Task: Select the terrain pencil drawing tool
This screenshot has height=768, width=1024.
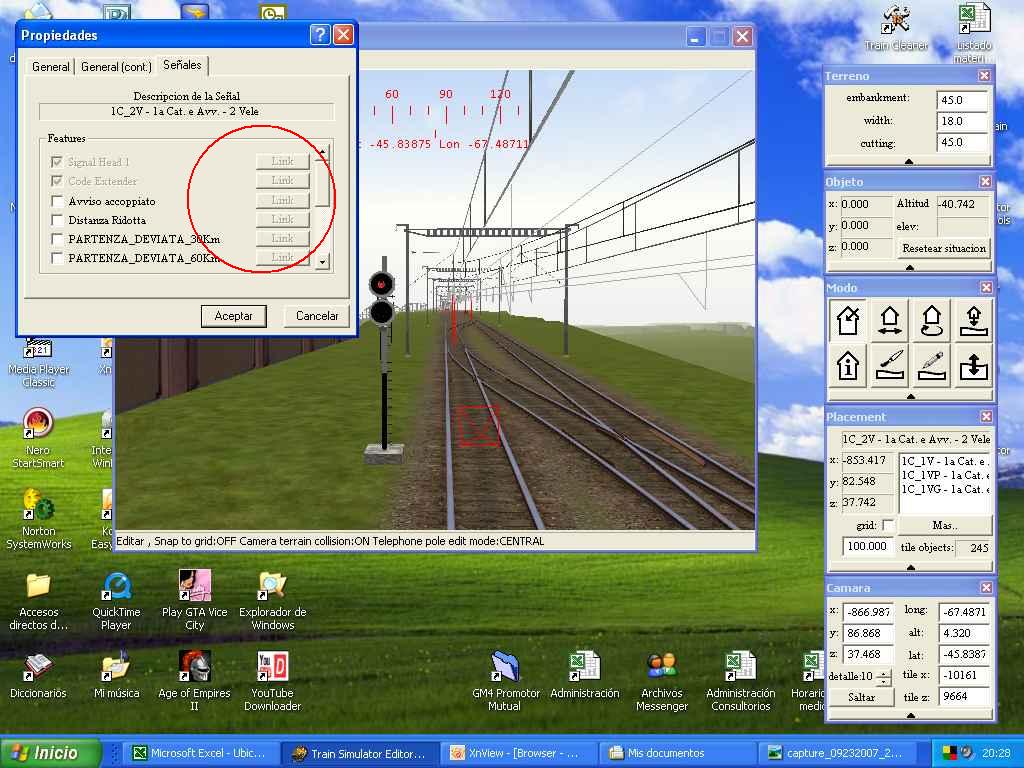Action: [931, 365]
